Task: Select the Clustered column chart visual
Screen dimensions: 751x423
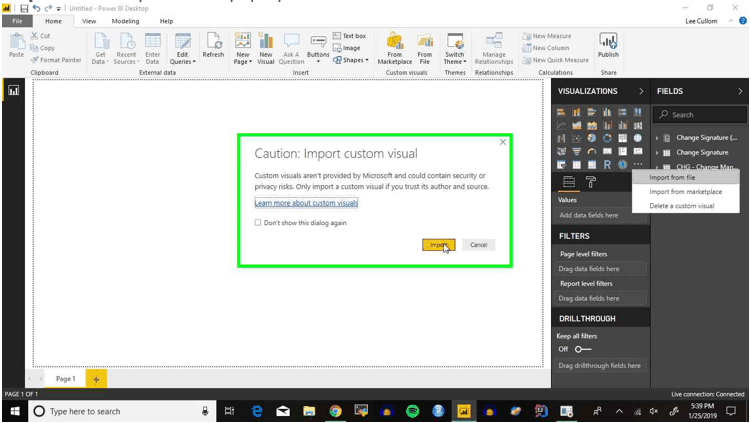Action: coord(607,112)
